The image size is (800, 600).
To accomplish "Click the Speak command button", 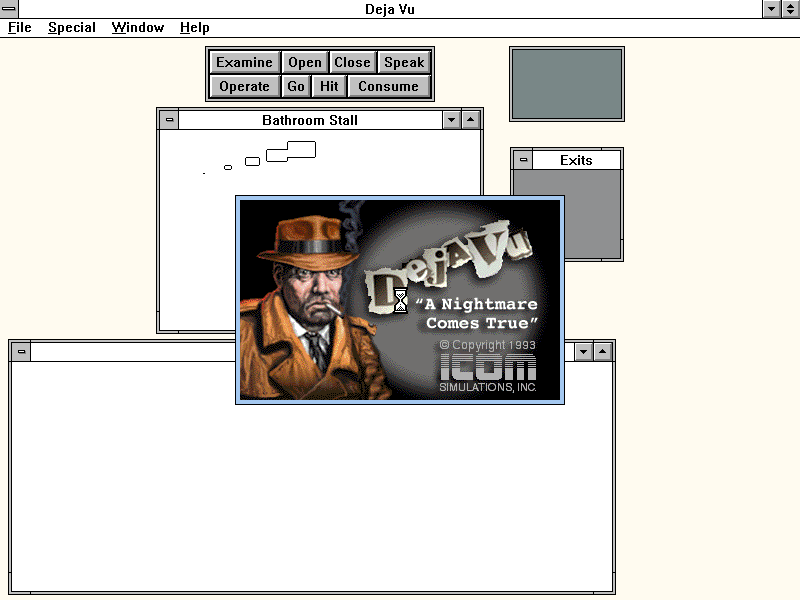I will coord(404,62).
